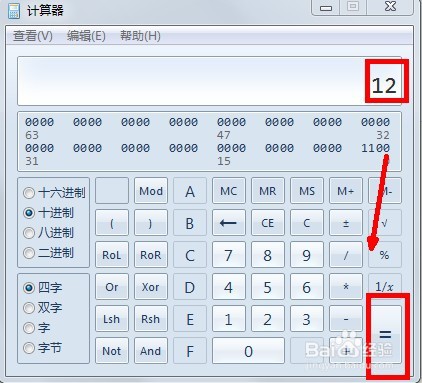Click the number 3 key
422x383 pixels.
point(307,319)
